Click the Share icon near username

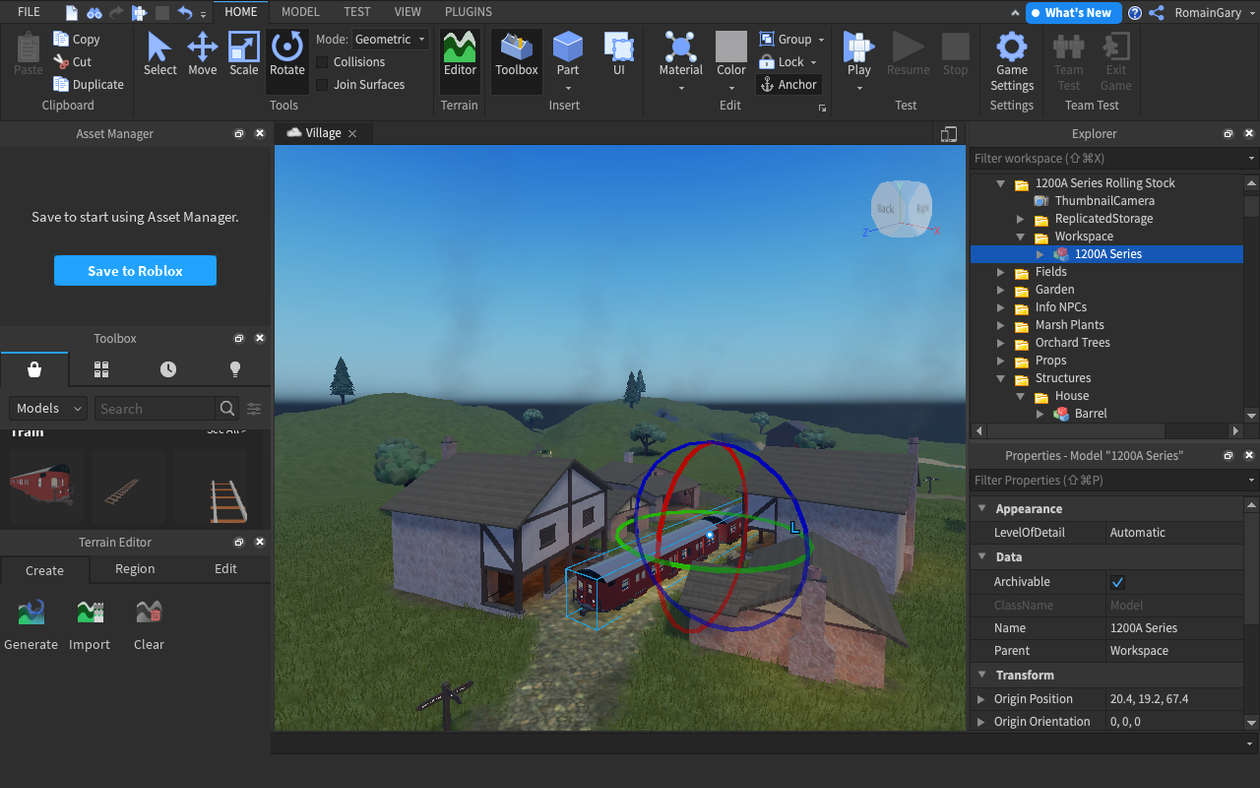[x=1157, y=13]
